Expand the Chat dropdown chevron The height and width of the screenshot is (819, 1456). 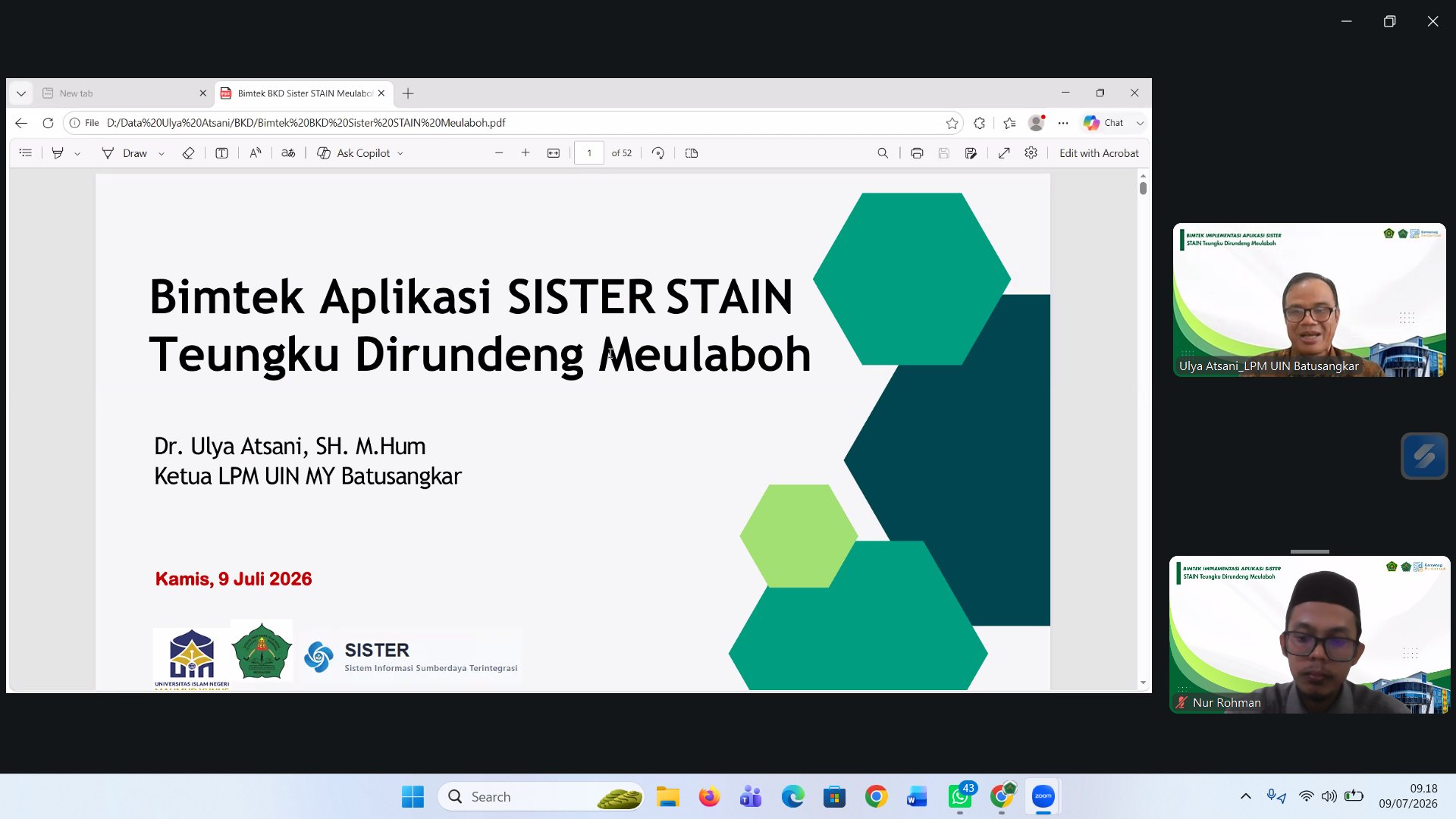click(1140, 123)
